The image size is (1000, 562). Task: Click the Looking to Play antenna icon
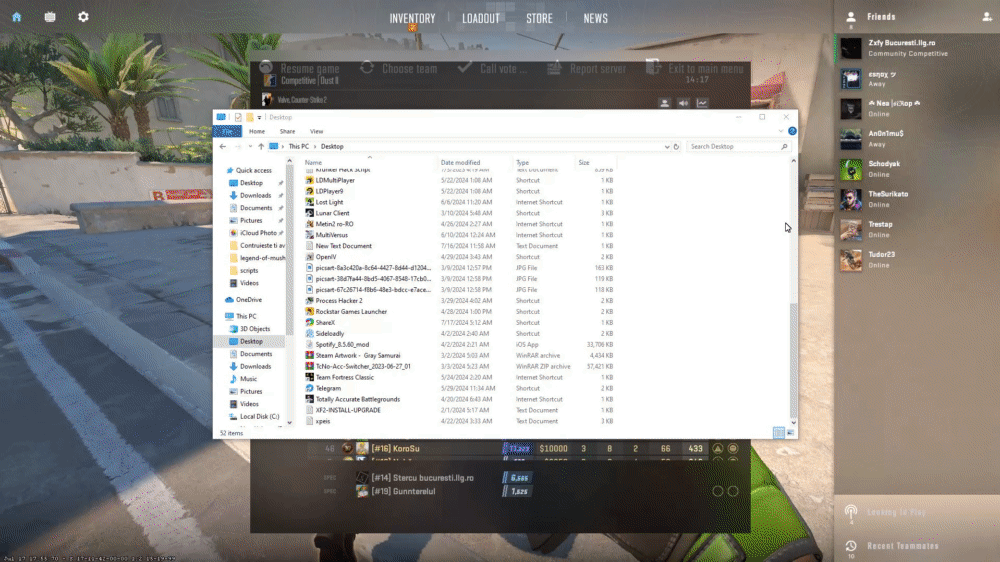[851, 512]
